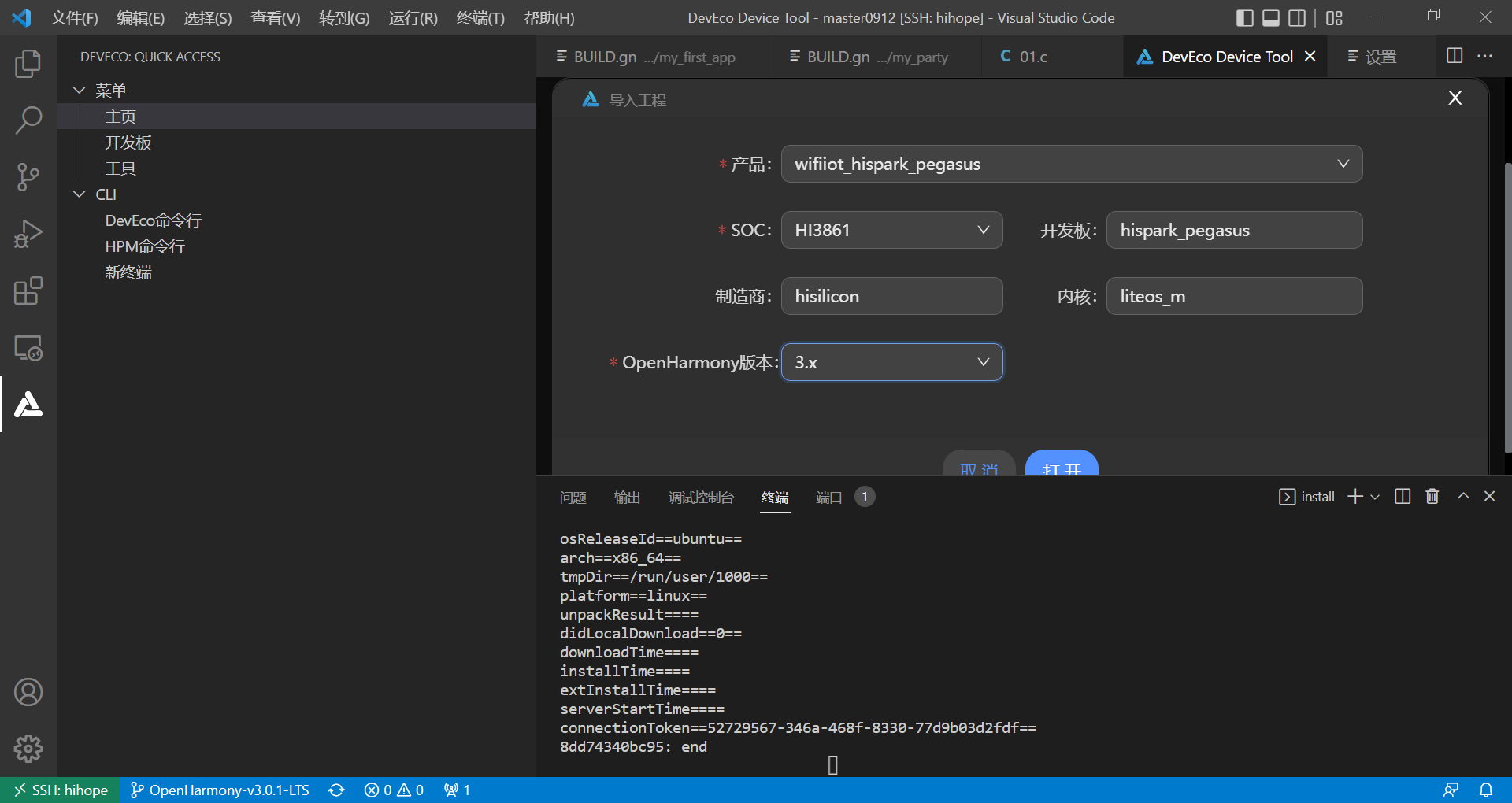Image resolution: width=1512 pixels, height=803 pixels.
Task: Open the Source Control view
Action: click(x=28, y=177)
